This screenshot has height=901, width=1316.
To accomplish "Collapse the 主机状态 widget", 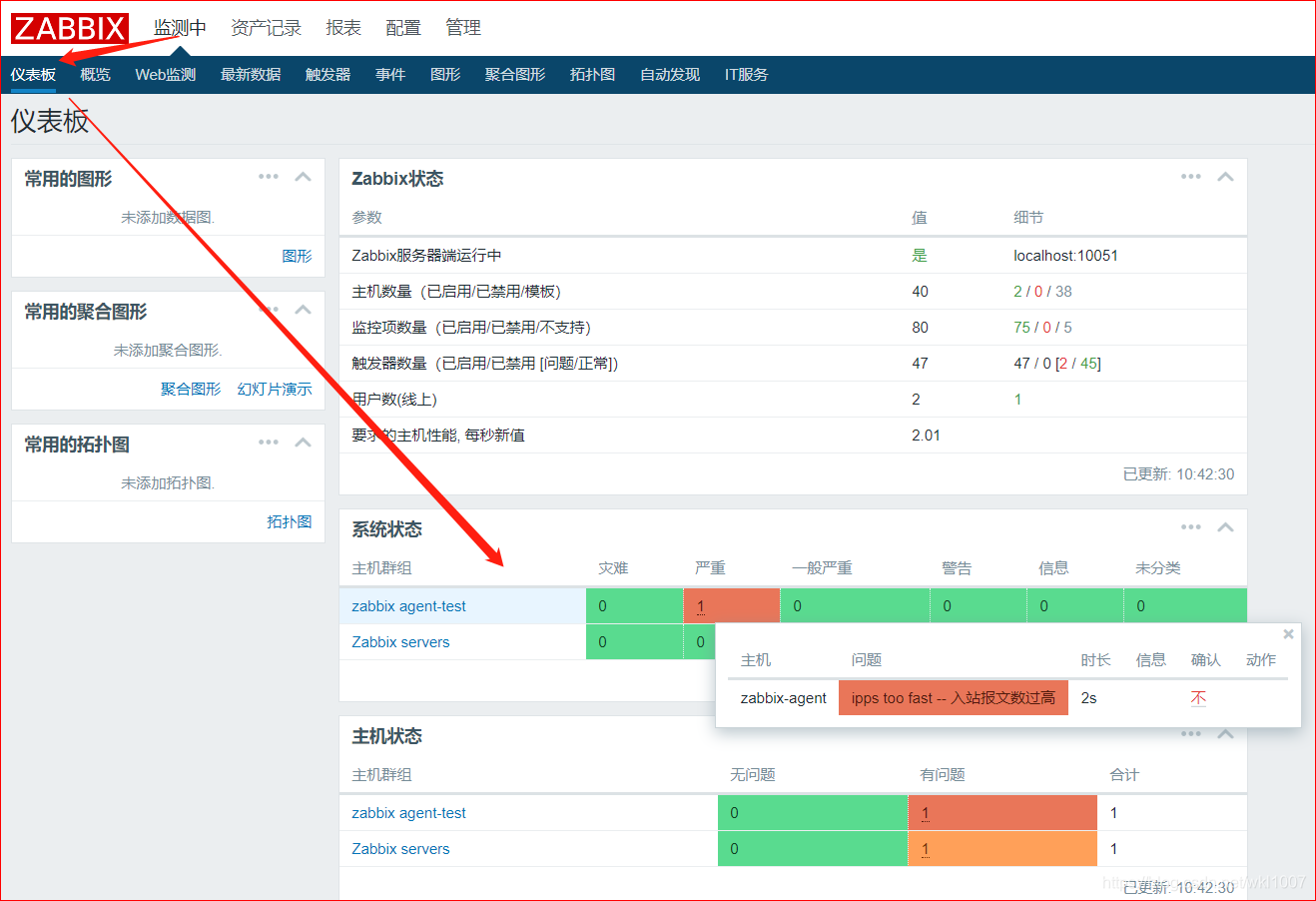I will 1226,734.
